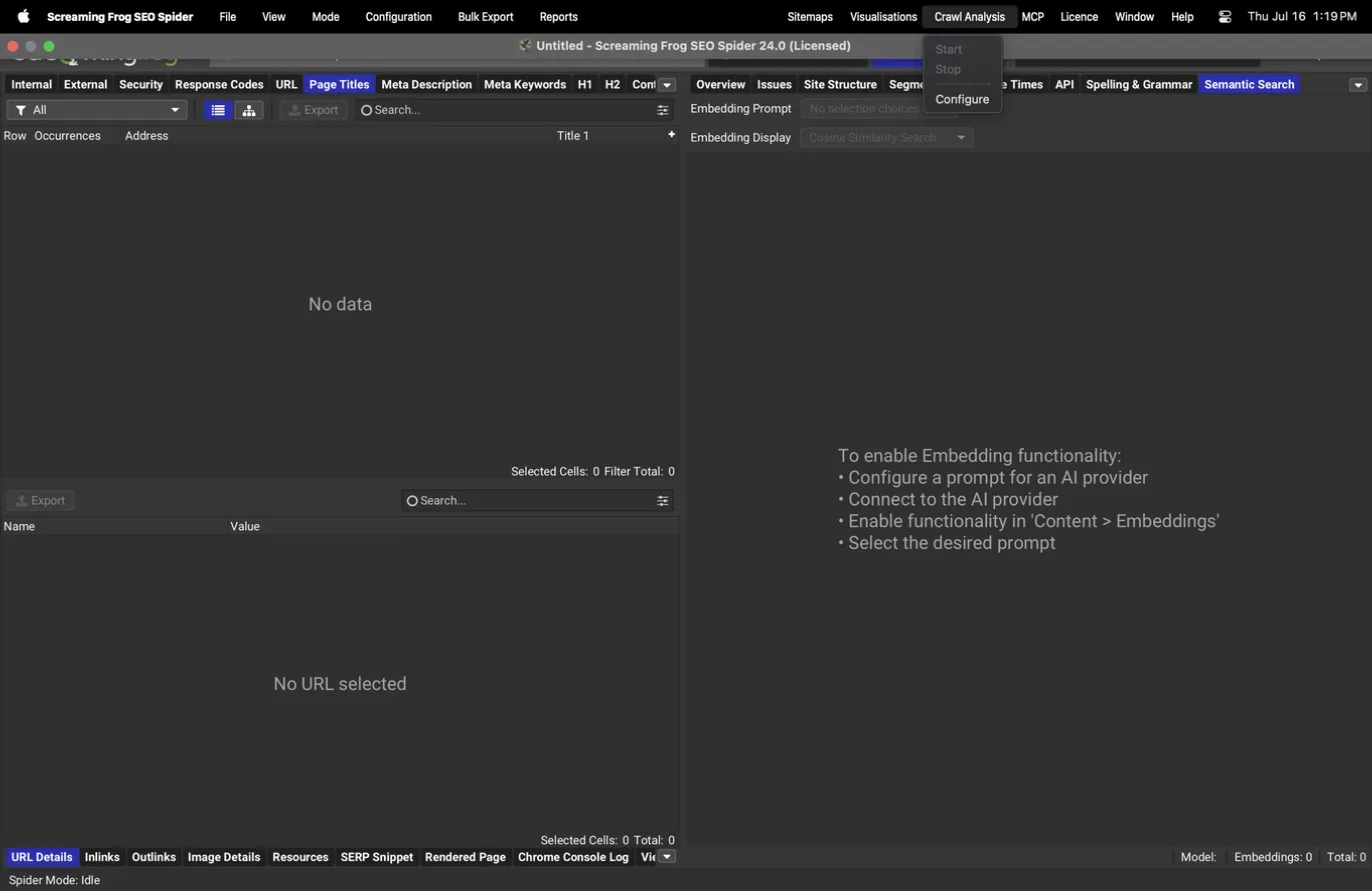The height and width of the screenshot is (891, 1372).
Task: Open the Mode menu
Action: pyautogui.click(x=325, y=17)
